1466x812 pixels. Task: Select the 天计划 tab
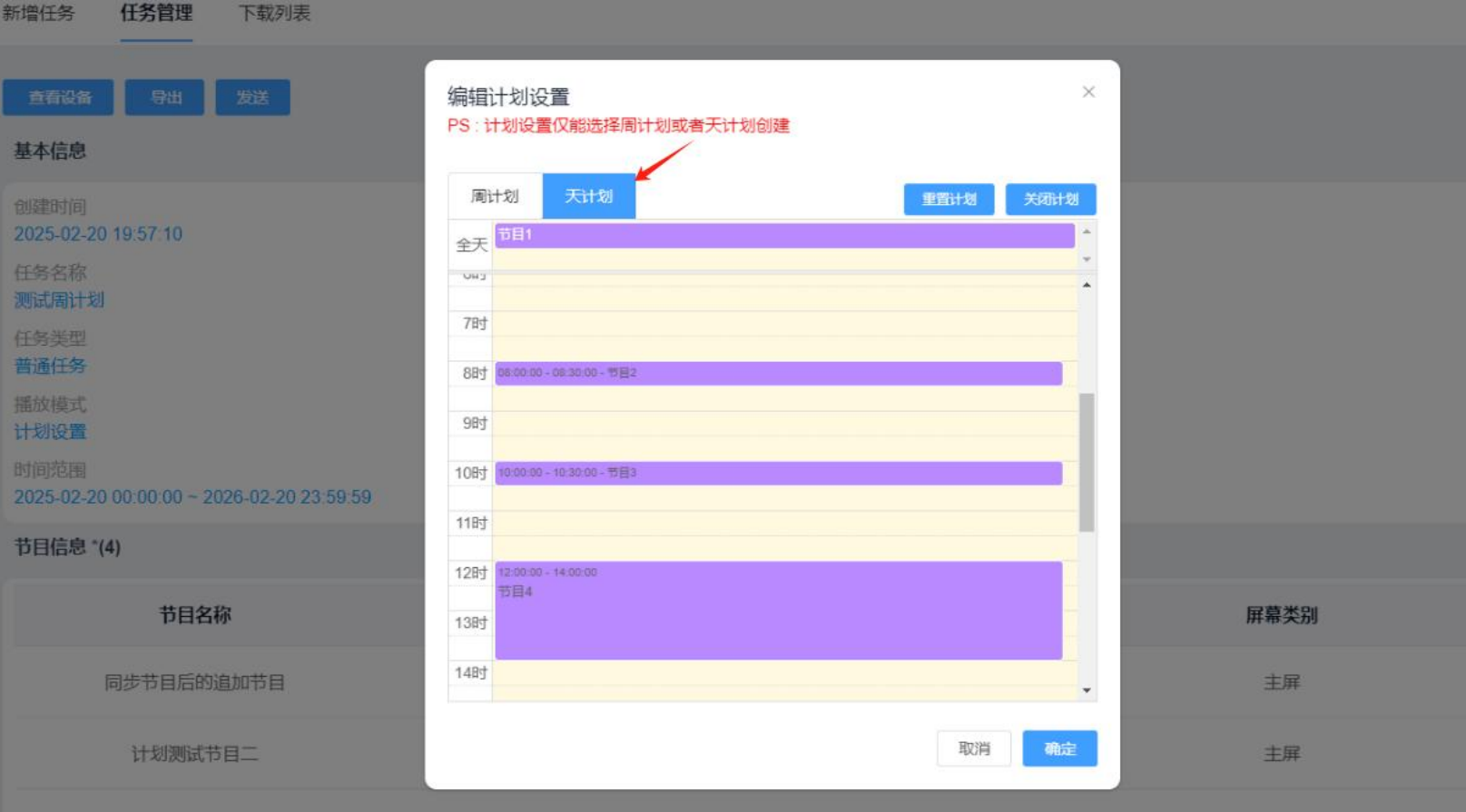588,196
